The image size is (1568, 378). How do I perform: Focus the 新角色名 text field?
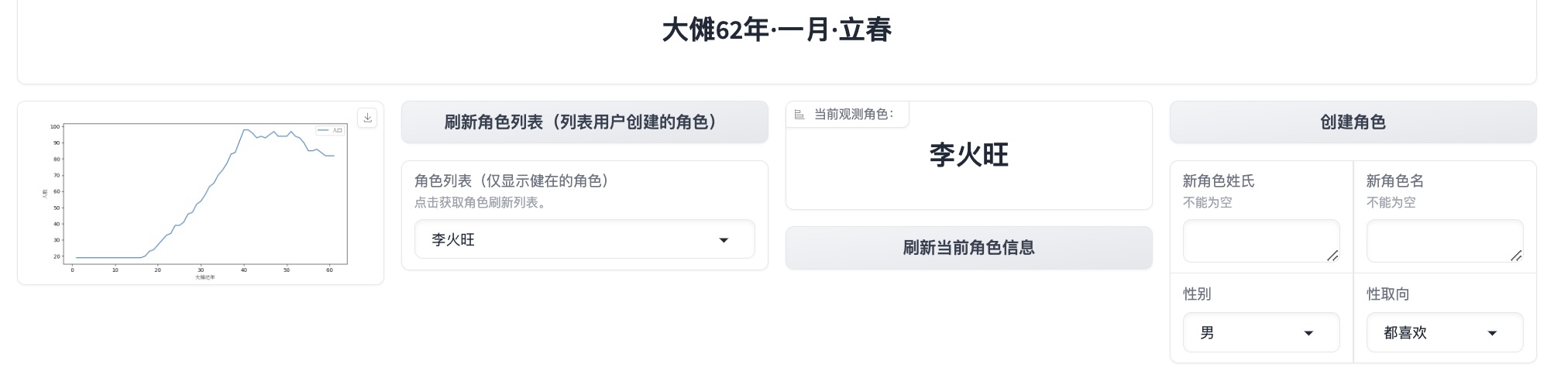coord(1444,241)
